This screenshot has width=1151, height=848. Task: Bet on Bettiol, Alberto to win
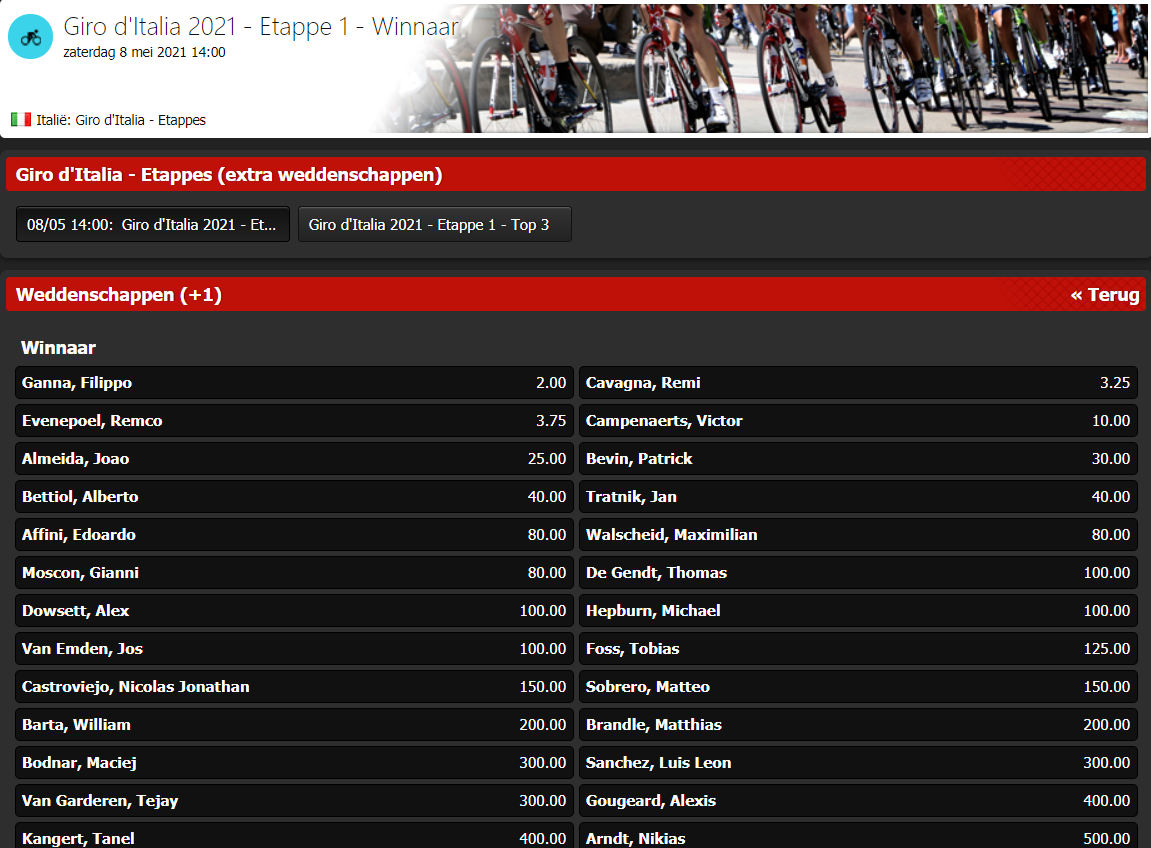coord(294,497)
